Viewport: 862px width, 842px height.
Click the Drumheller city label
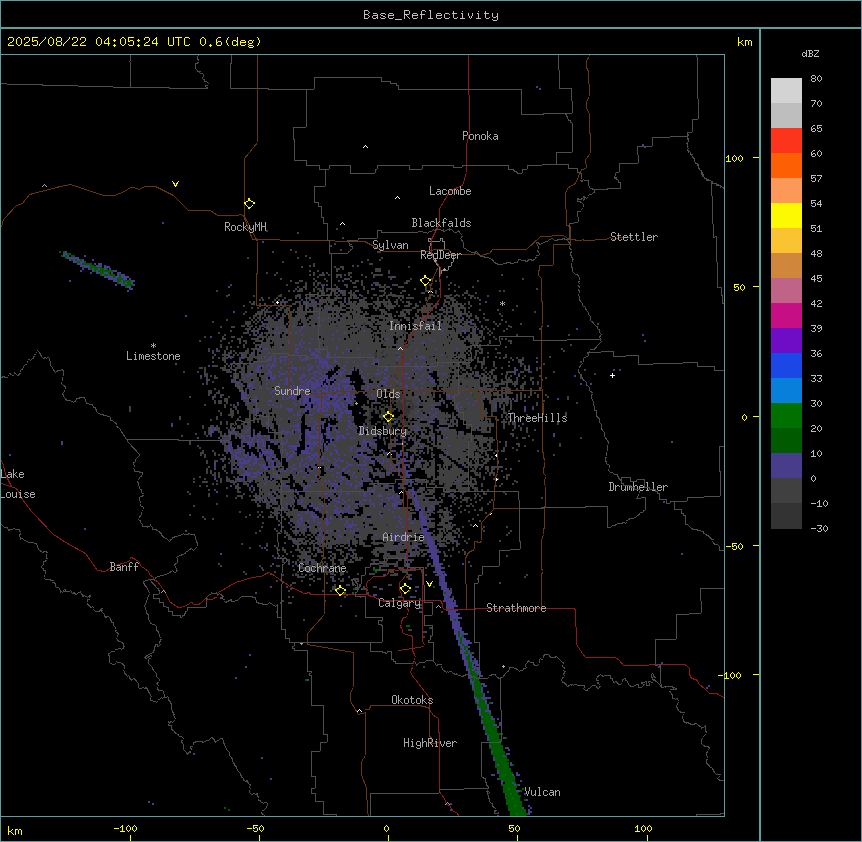[638, 487]
